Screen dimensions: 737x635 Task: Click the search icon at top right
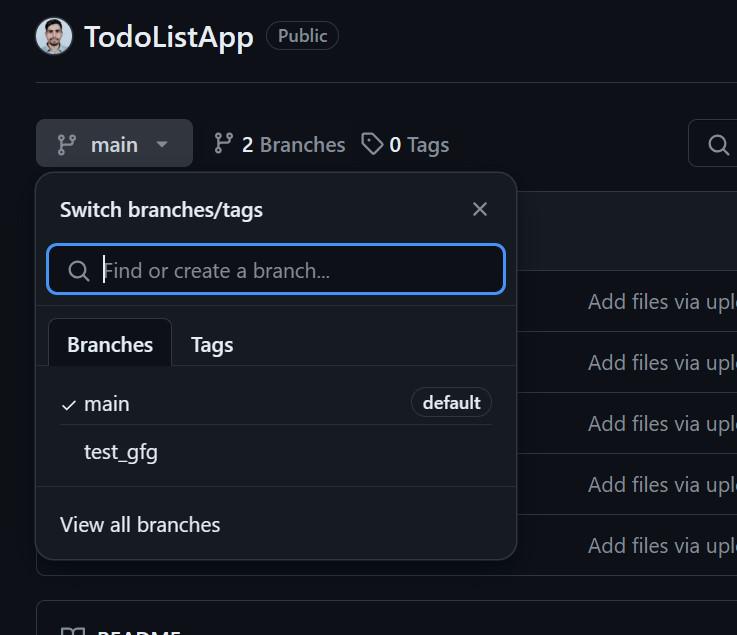coord(718,145)
